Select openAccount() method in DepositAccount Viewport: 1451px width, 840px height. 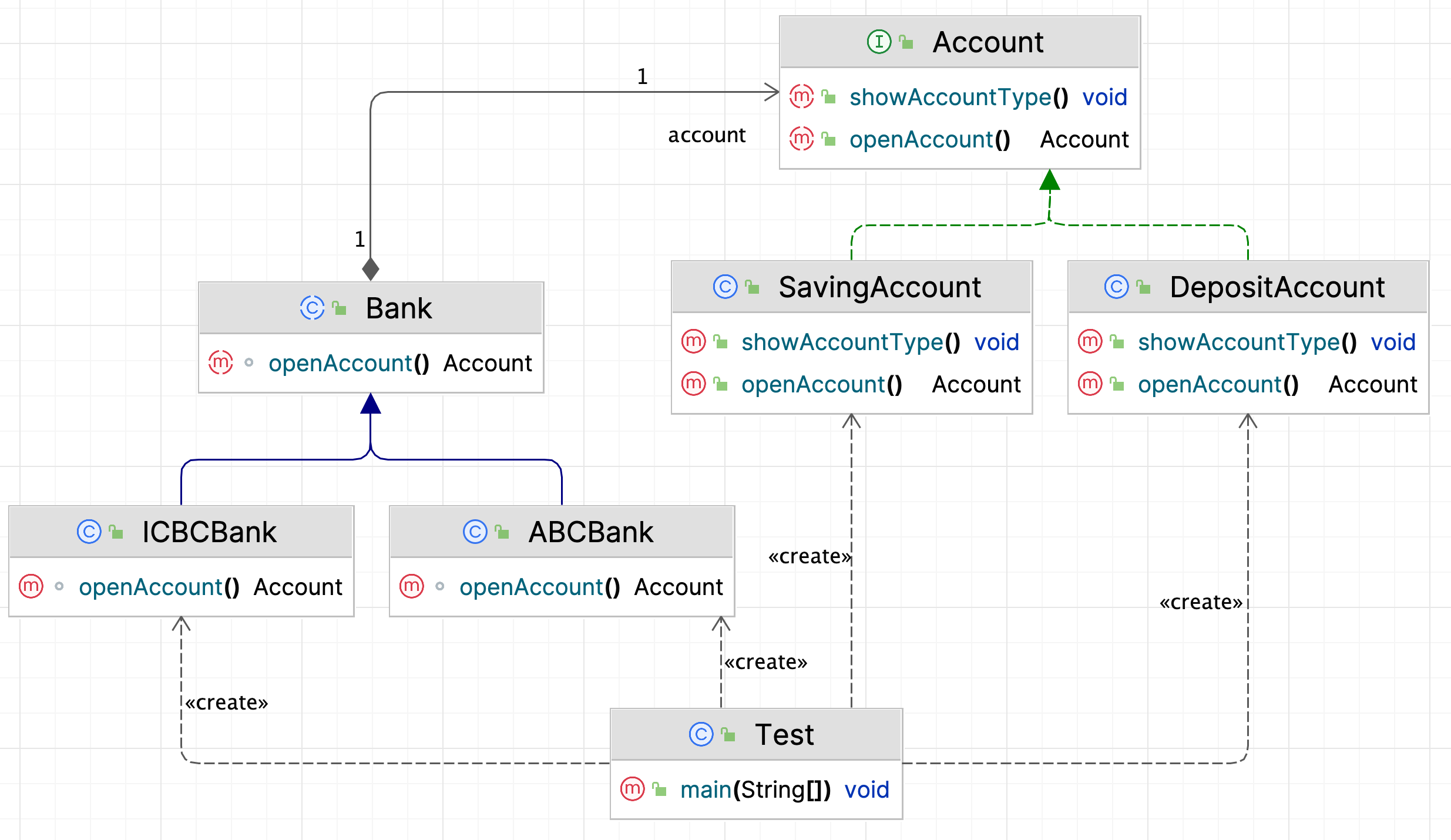[1218, 384]
